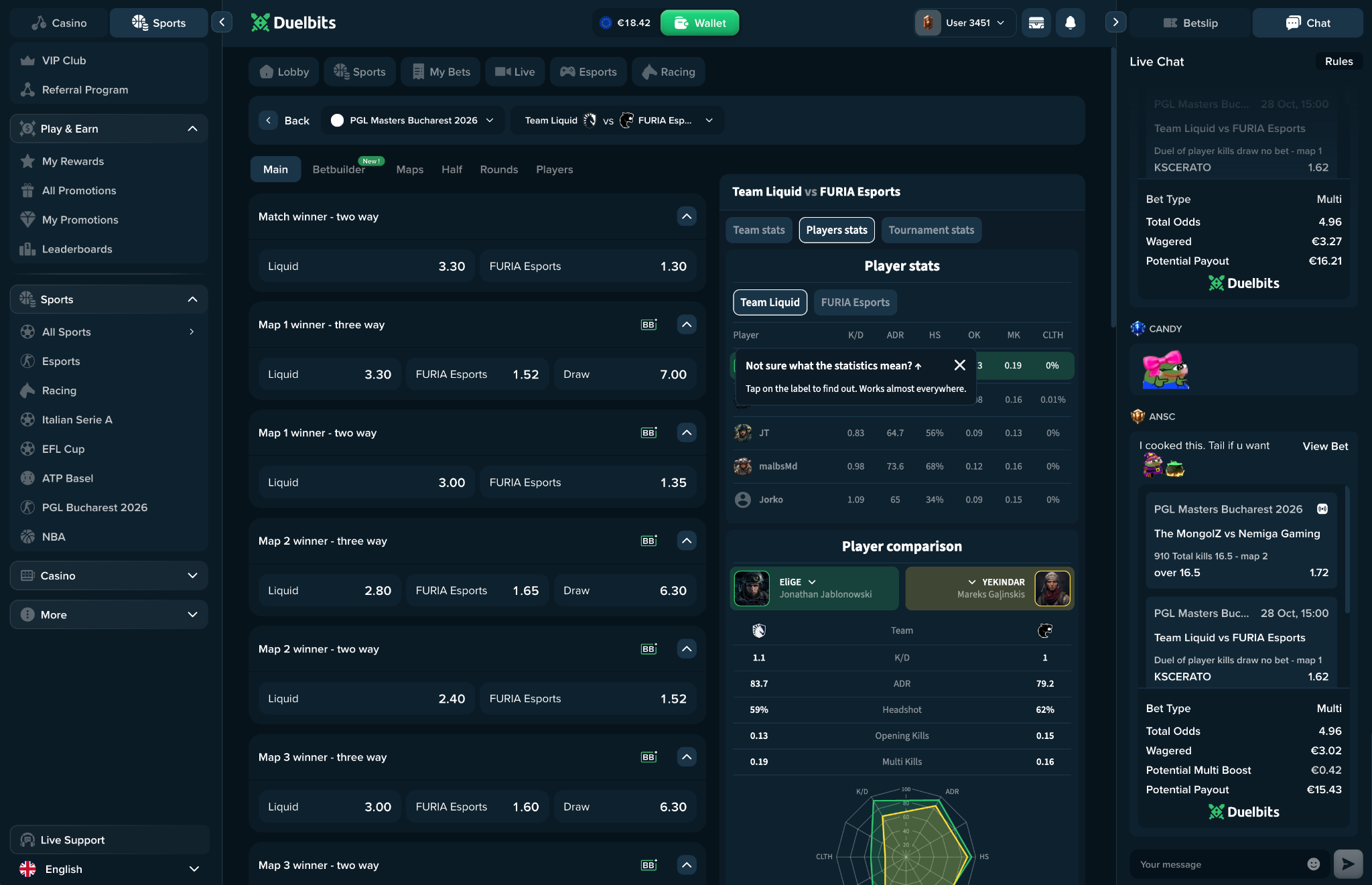This screenshot has width=1372, height=885.
Task: Open My Rewards in sidebar
Action: pyautogui.click(x=109, y=161)
